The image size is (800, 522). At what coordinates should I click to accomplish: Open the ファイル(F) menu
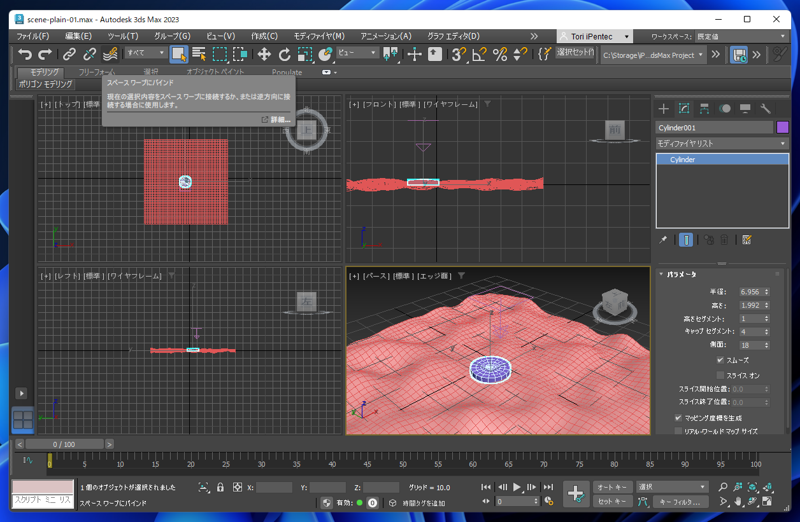click(33, 36)
